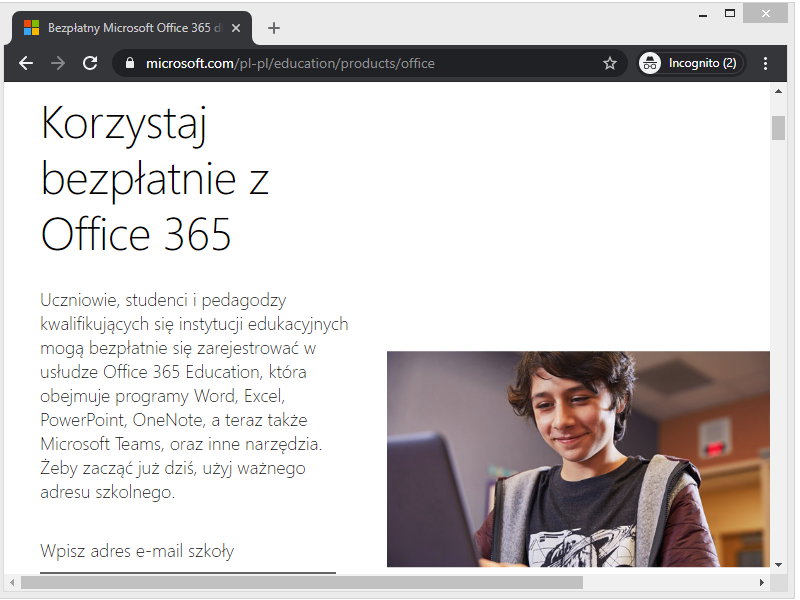Image resolution: width=800 pixels, height=600 pixels.
Task: Reload the current page
Action: tap(91, 62)
